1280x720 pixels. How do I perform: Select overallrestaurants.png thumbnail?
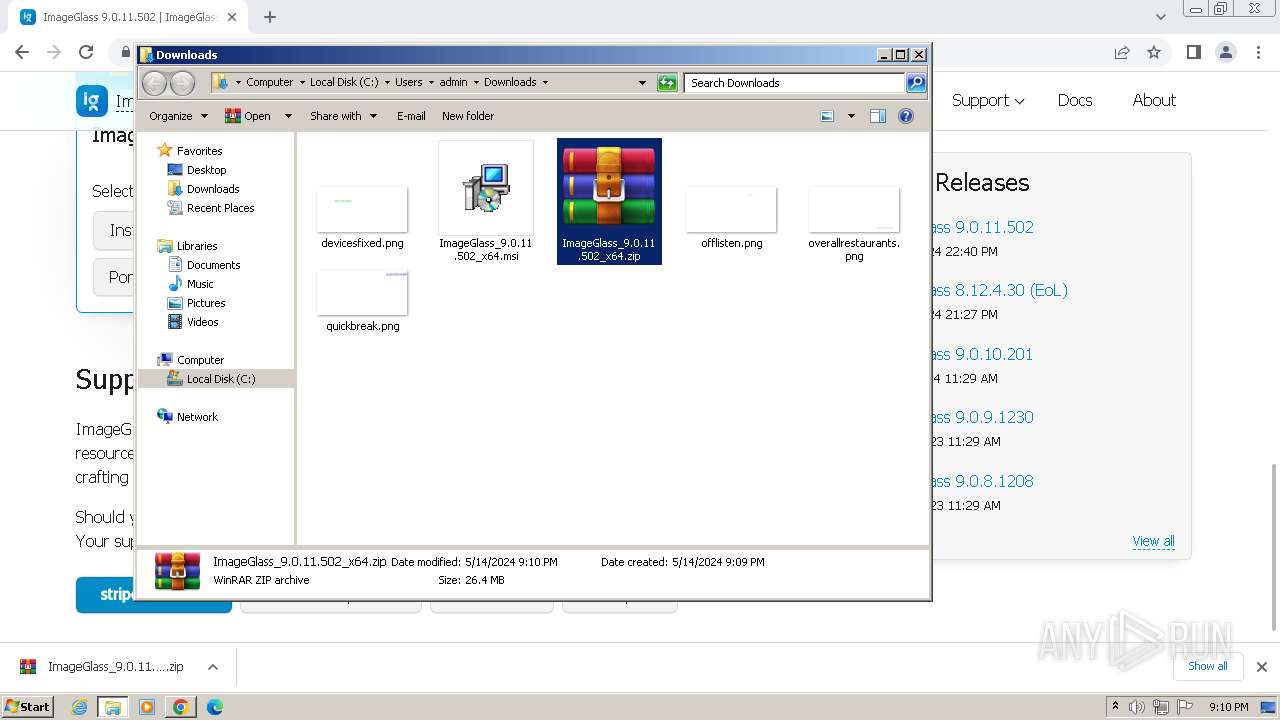point(854,209)
